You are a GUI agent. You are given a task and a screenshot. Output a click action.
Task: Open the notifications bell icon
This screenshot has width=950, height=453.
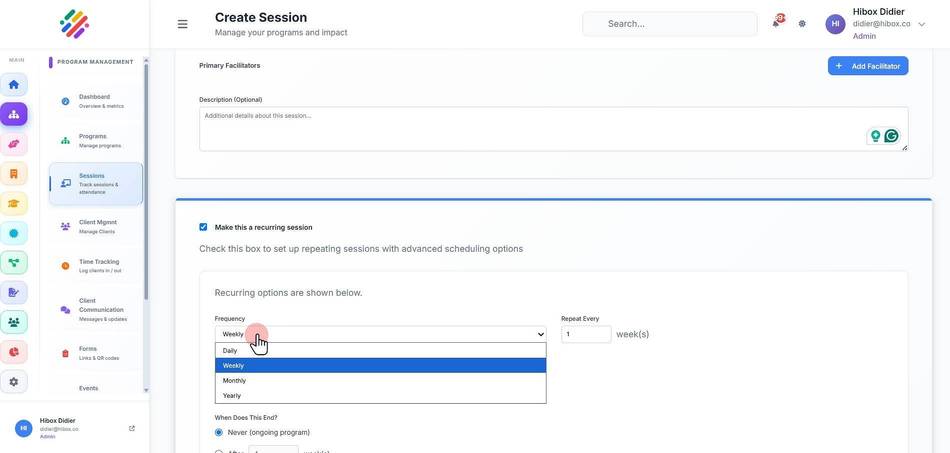click(x=776, y=24)
